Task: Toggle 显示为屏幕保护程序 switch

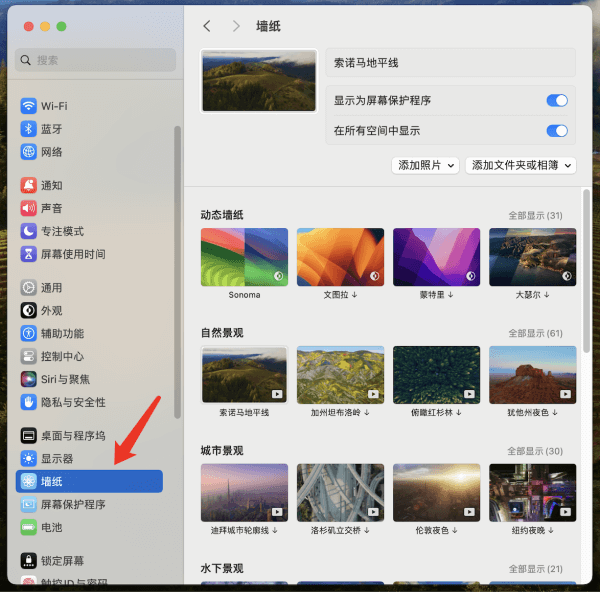Action: [557, 100]
